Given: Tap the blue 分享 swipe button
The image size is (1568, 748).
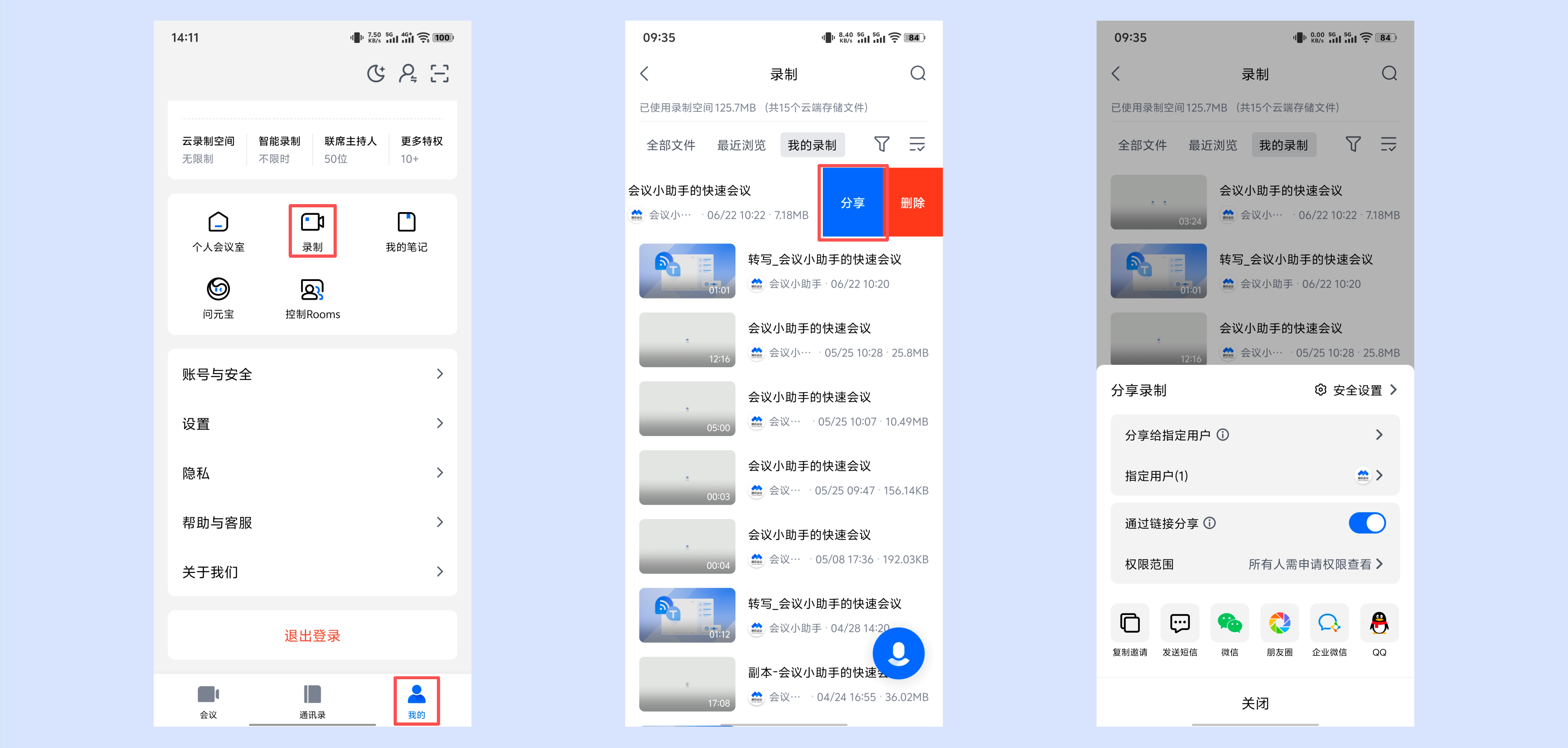Looking at the screenshot, I should pos(852,202).
